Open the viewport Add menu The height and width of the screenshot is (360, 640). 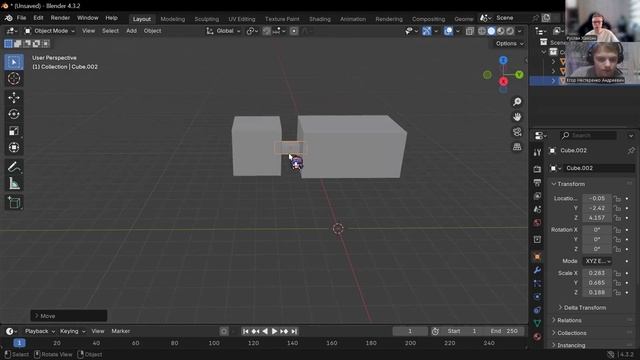point(131,31)
